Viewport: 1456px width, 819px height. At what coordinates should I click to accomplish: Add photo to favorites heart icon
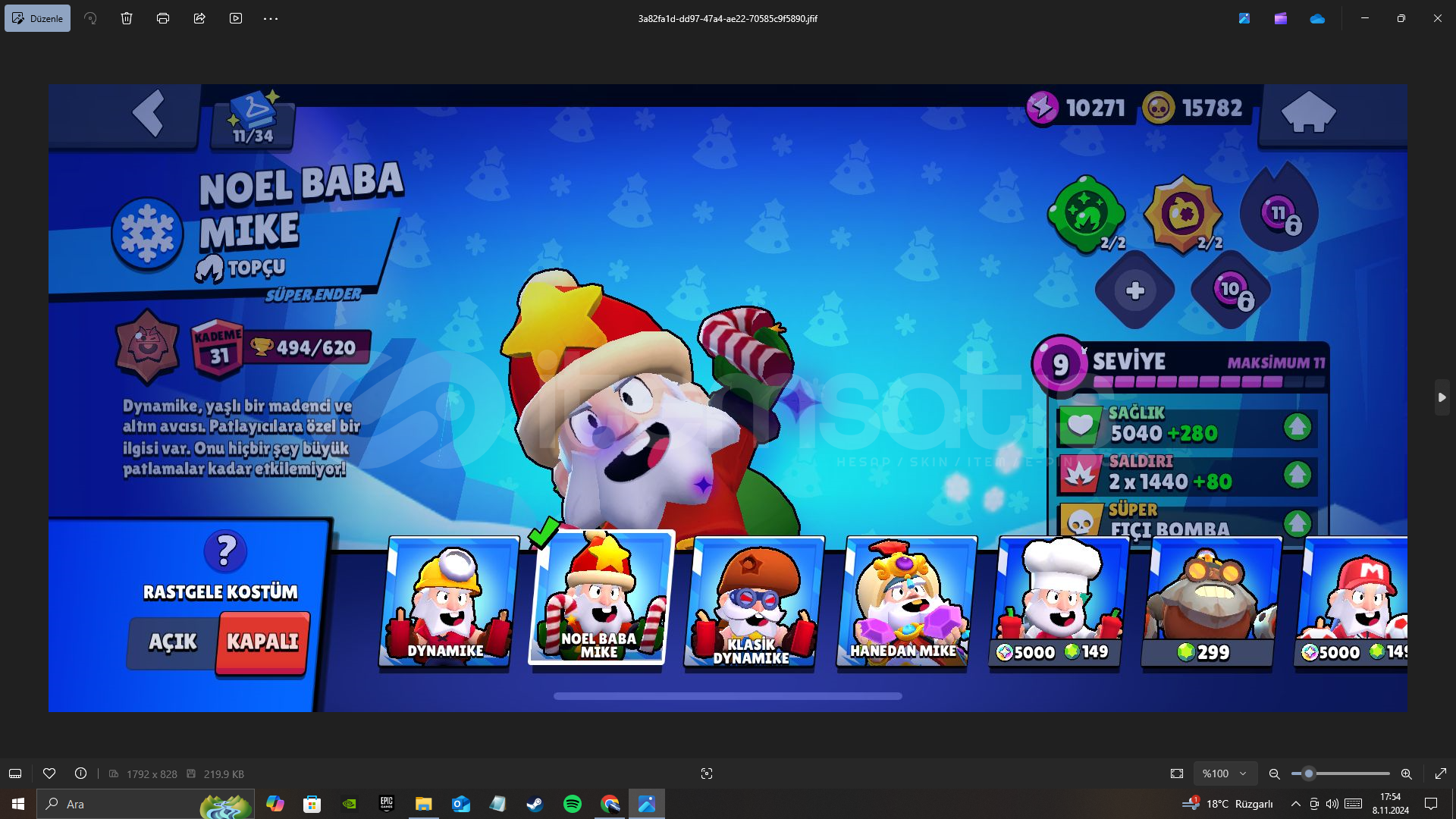(x=49, y=773)
